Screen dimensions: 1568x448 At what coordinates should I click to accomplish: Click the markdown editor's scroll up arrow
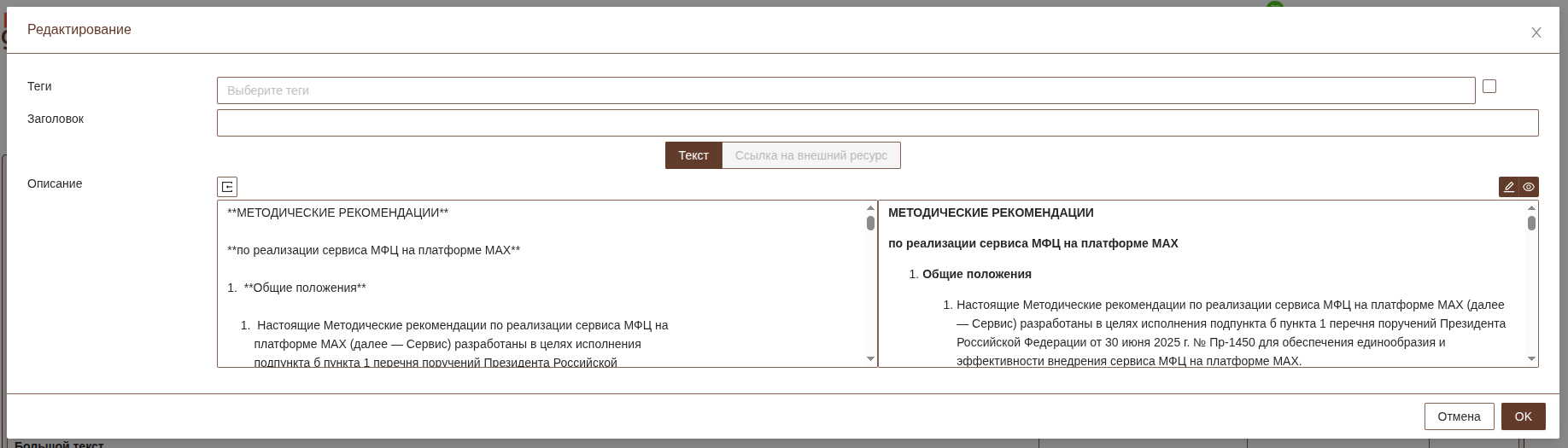tap(870, 208)
